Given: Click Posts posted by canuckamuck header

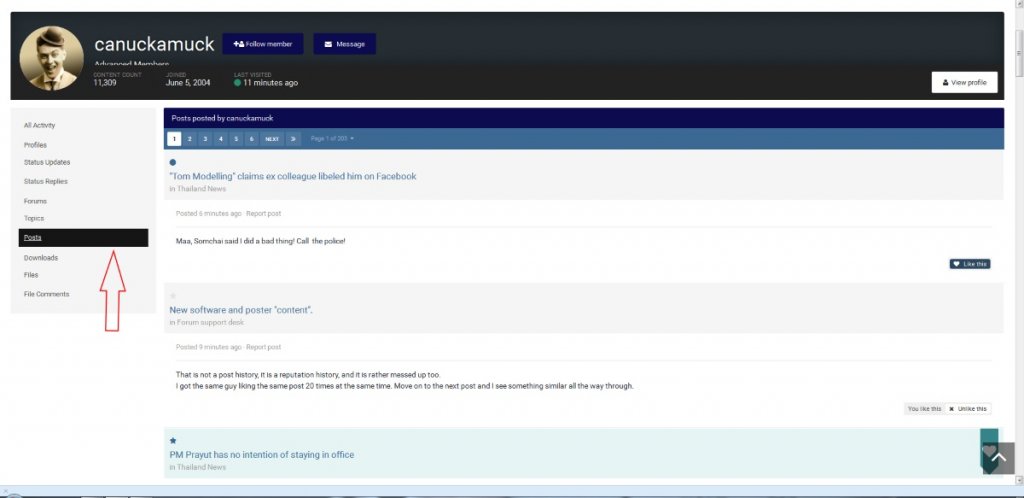Looking at the screenshot, I should tap(222, 118).
